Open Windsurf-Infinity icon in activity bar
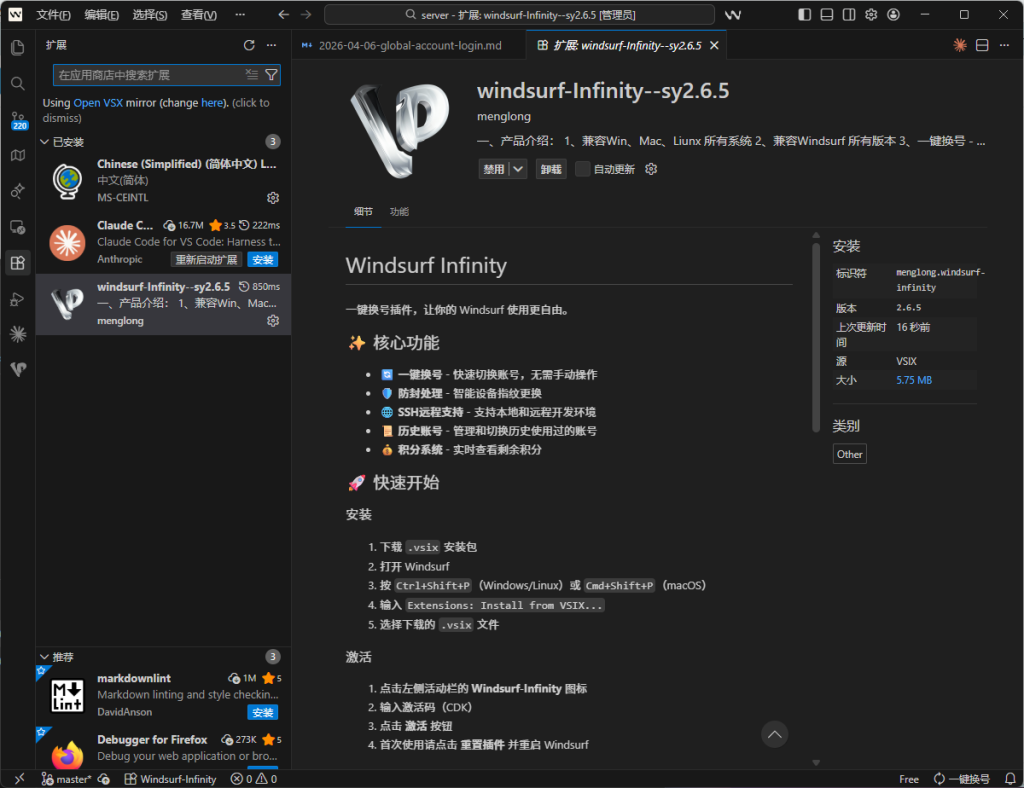Viewport: 1024px width, 788px height. 18,370
